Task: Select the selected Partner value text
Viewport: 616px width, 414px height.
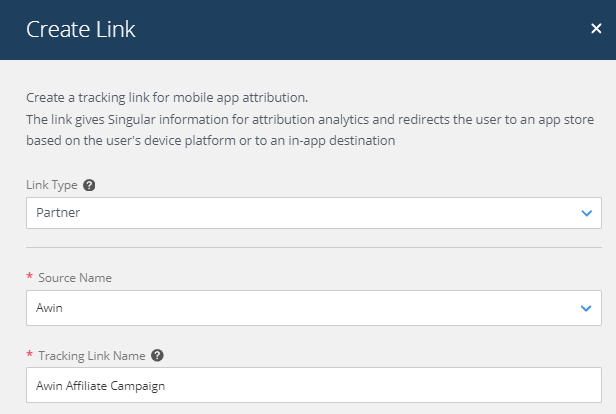Action: click(58, 212)
